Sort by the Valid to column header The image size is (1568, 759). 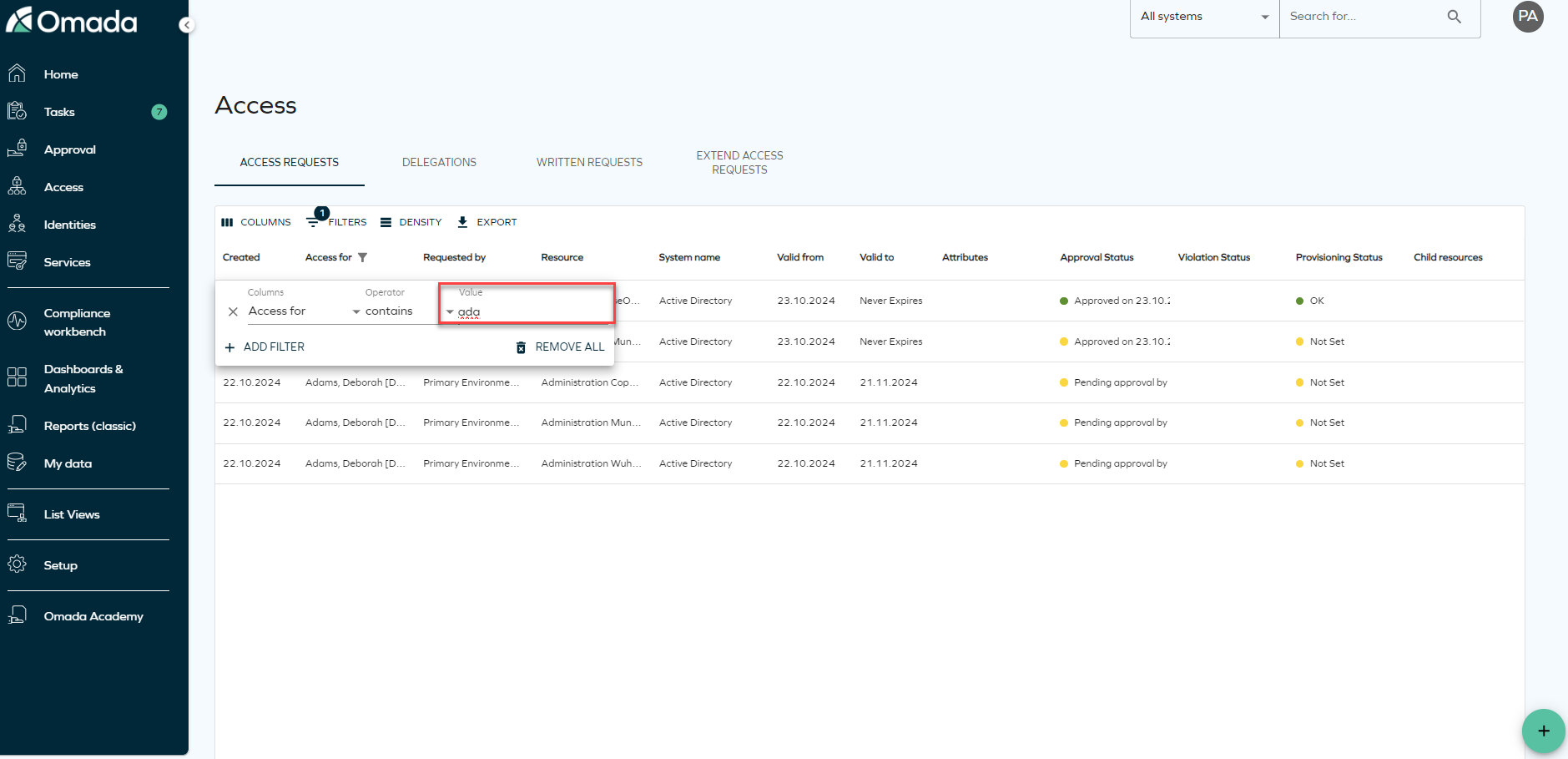[x=876, y=257]
